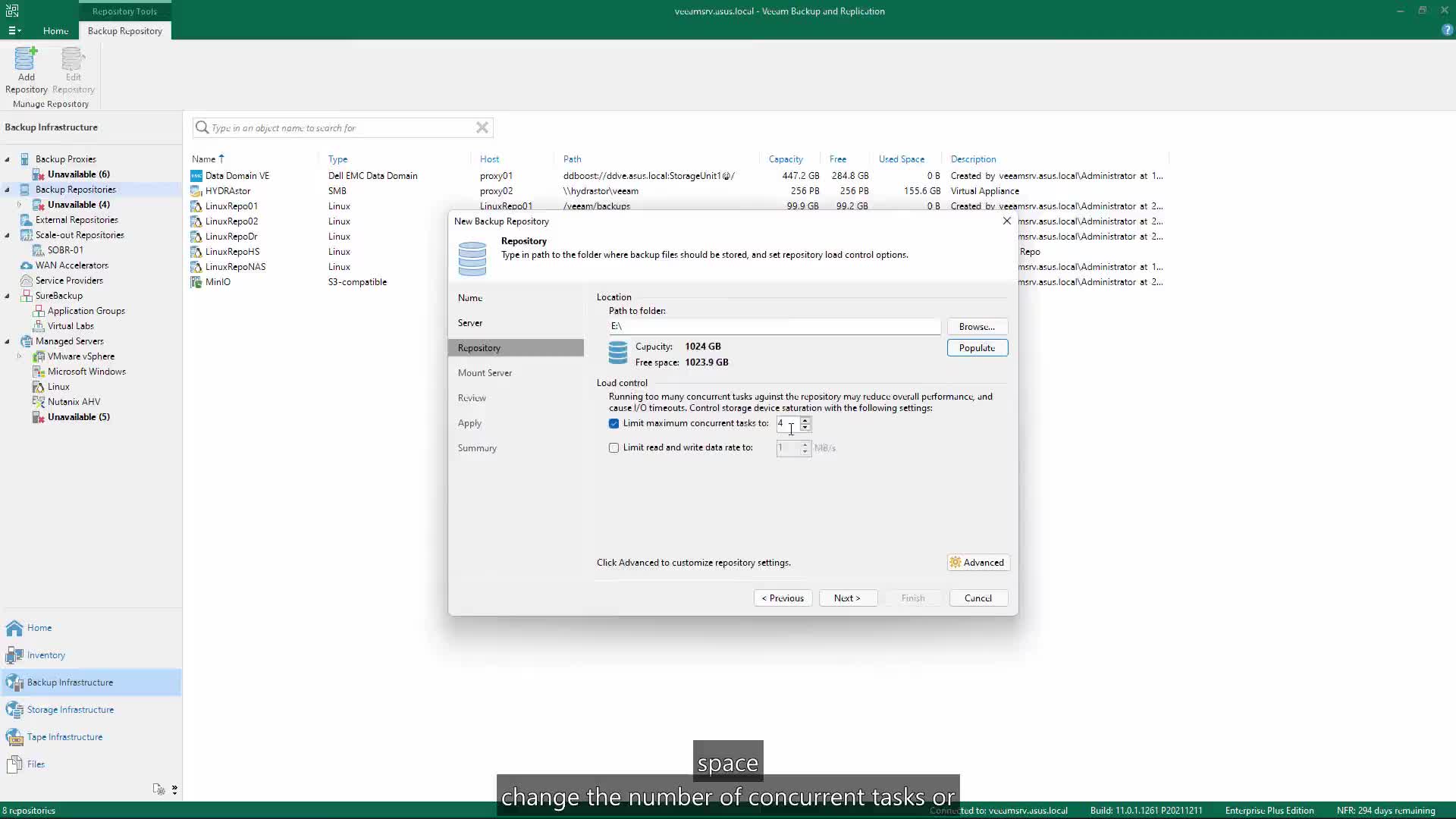Select Unavailable (5) under Managed Servers

pyautogui.click(x=78, y=417)
